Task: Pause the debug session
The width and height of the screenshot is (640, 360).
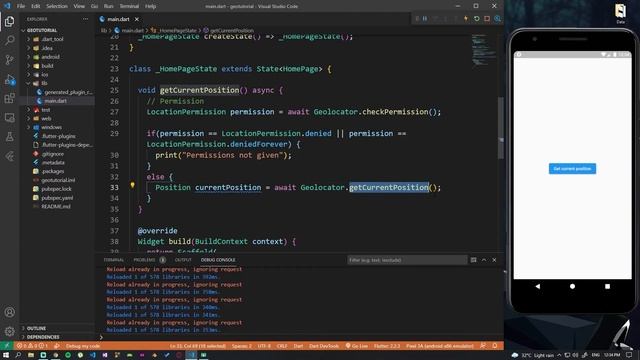Action: point(425,19)
